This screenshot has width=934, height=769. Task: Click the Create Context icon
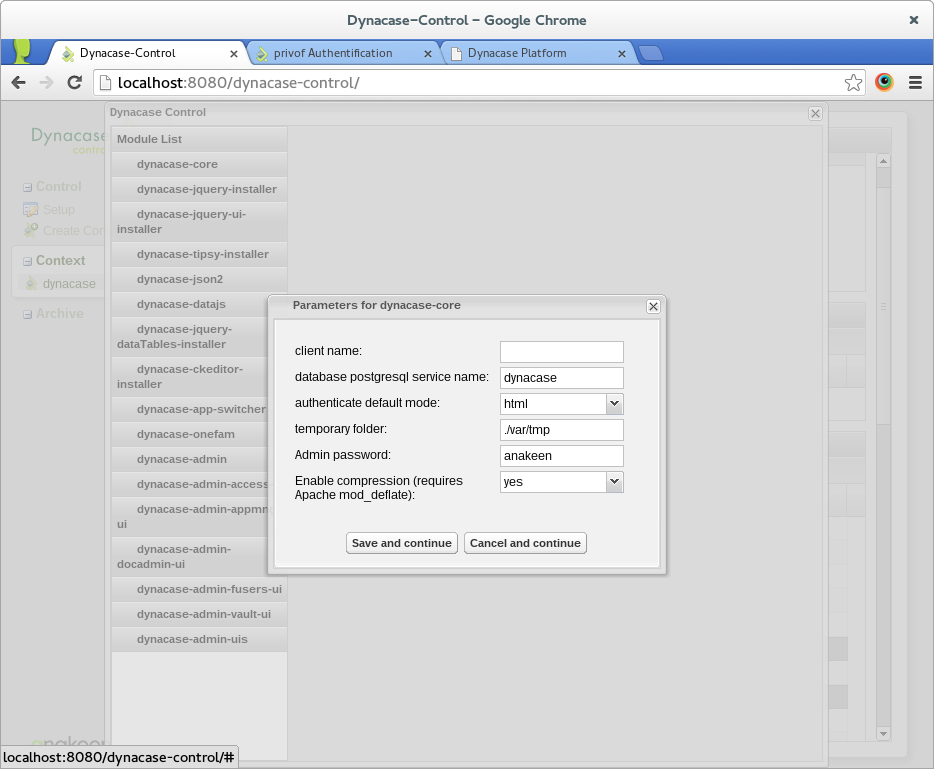coord(30,230)
